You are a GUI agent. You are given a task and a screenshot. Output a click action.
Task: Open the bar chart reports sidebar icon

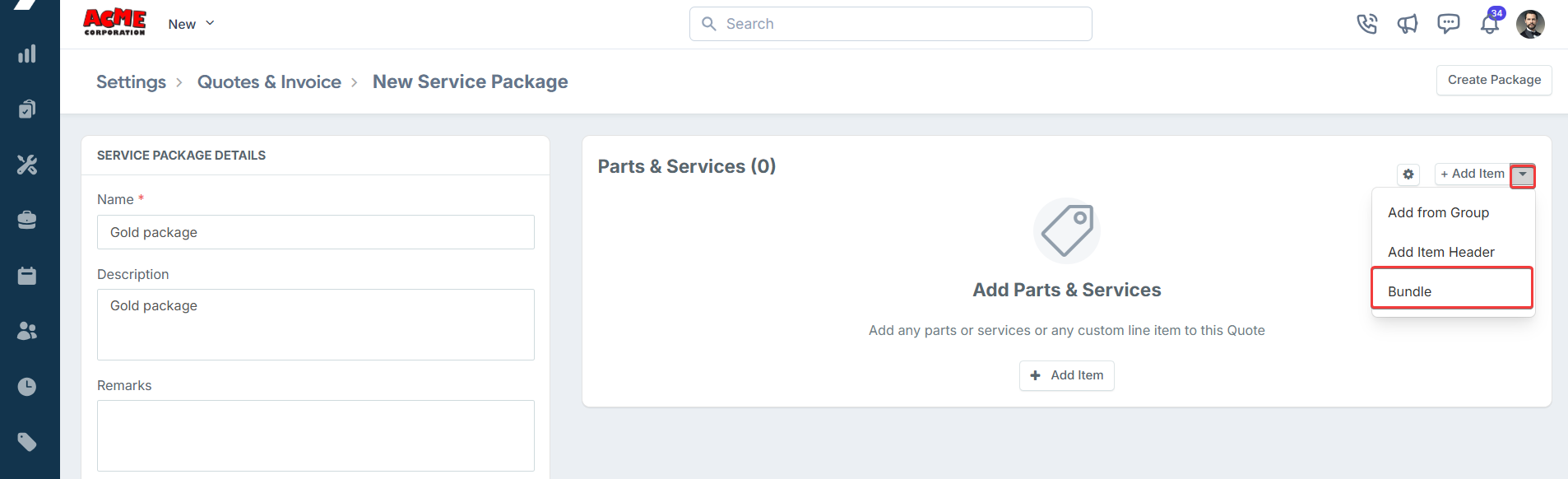[27, 54]
